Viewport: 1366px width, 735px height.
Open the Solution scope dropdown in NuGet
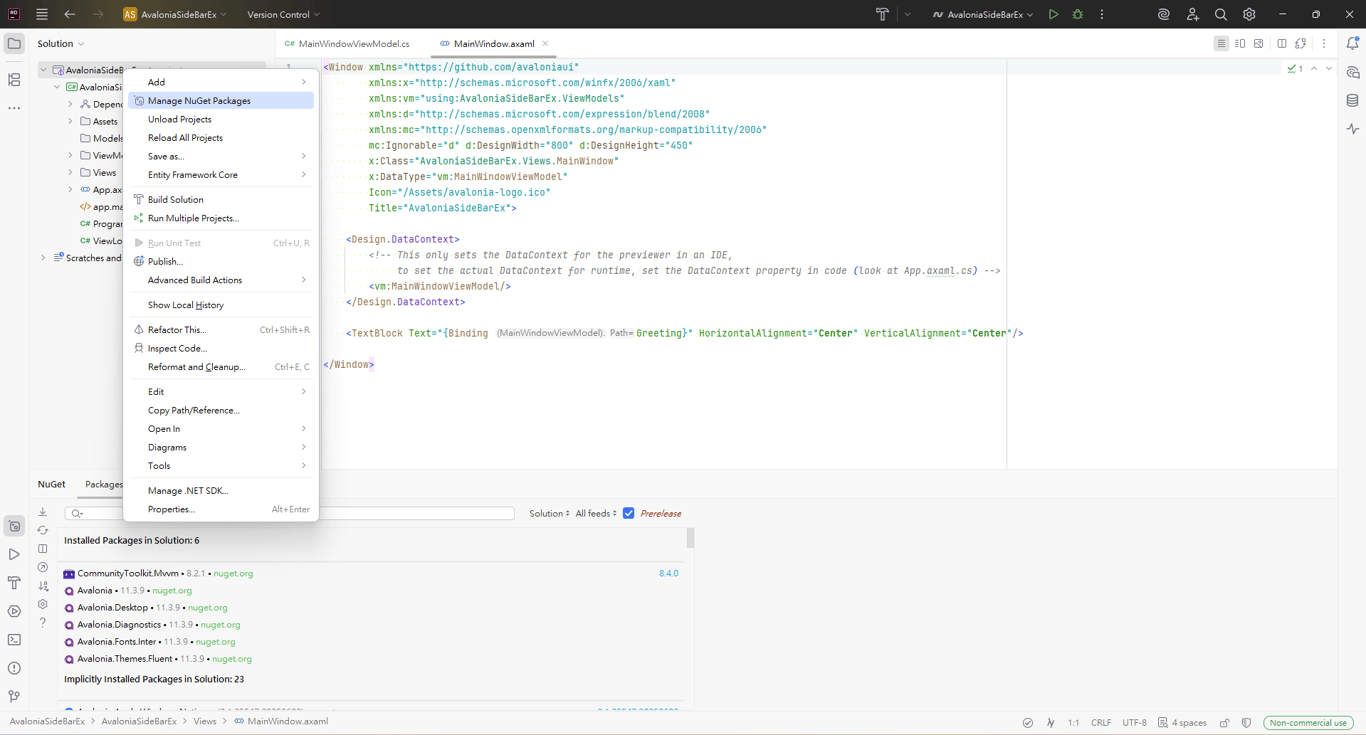click(x=549, y=514)
